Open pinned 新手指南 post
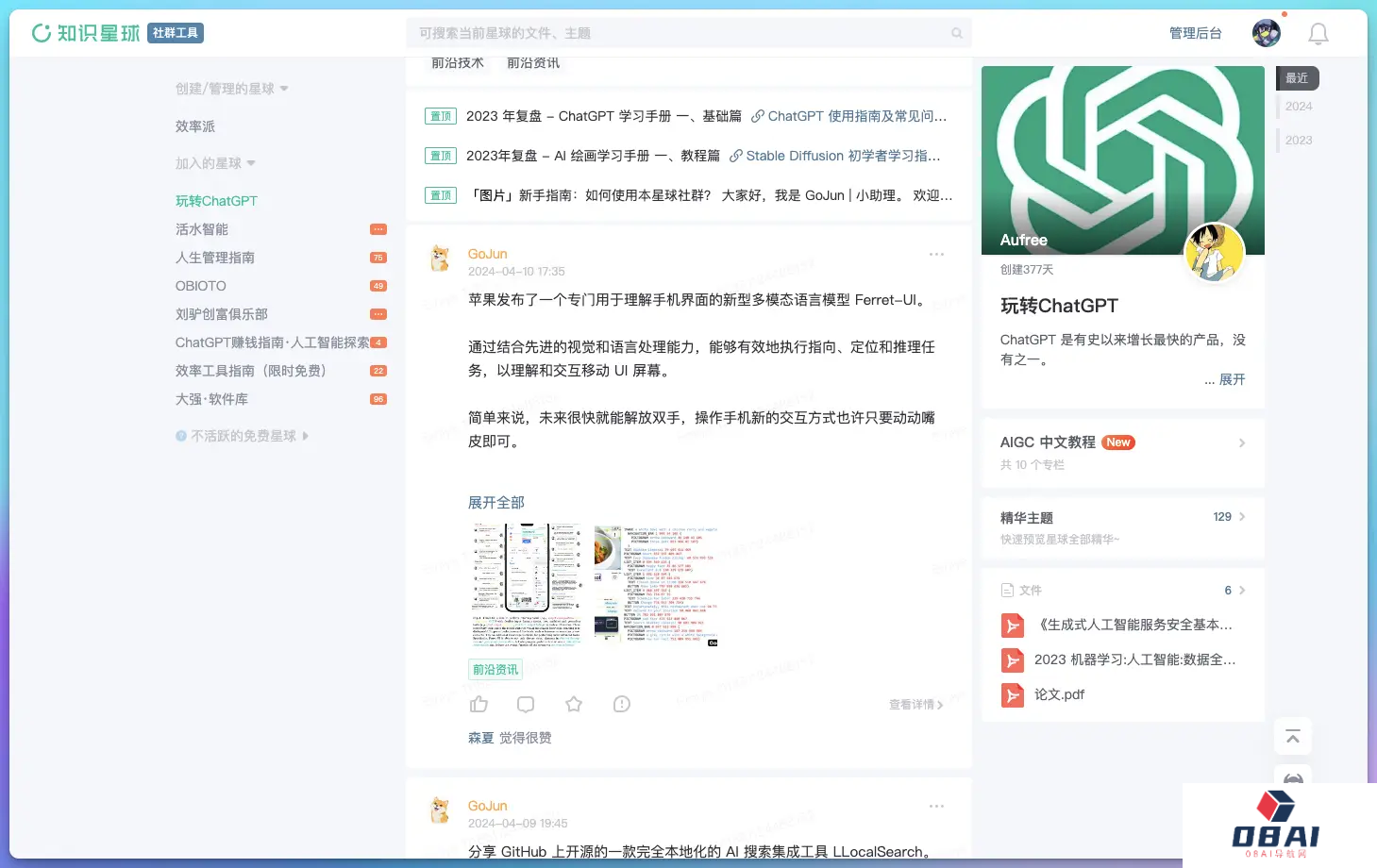The height and width of the screenshot is (868, 1377). (712, 195)
